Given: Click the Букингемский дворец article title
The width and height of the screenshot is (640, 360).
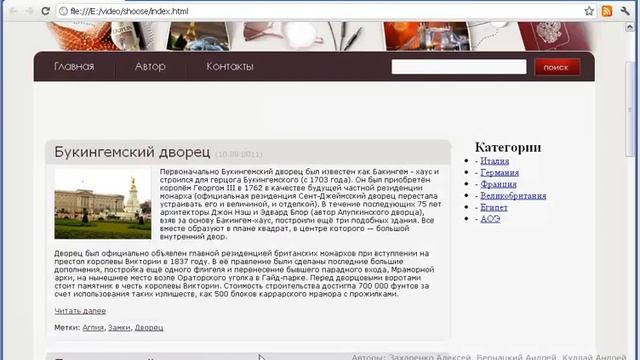Looking at the screenshot, I should (x=132, y=152).
